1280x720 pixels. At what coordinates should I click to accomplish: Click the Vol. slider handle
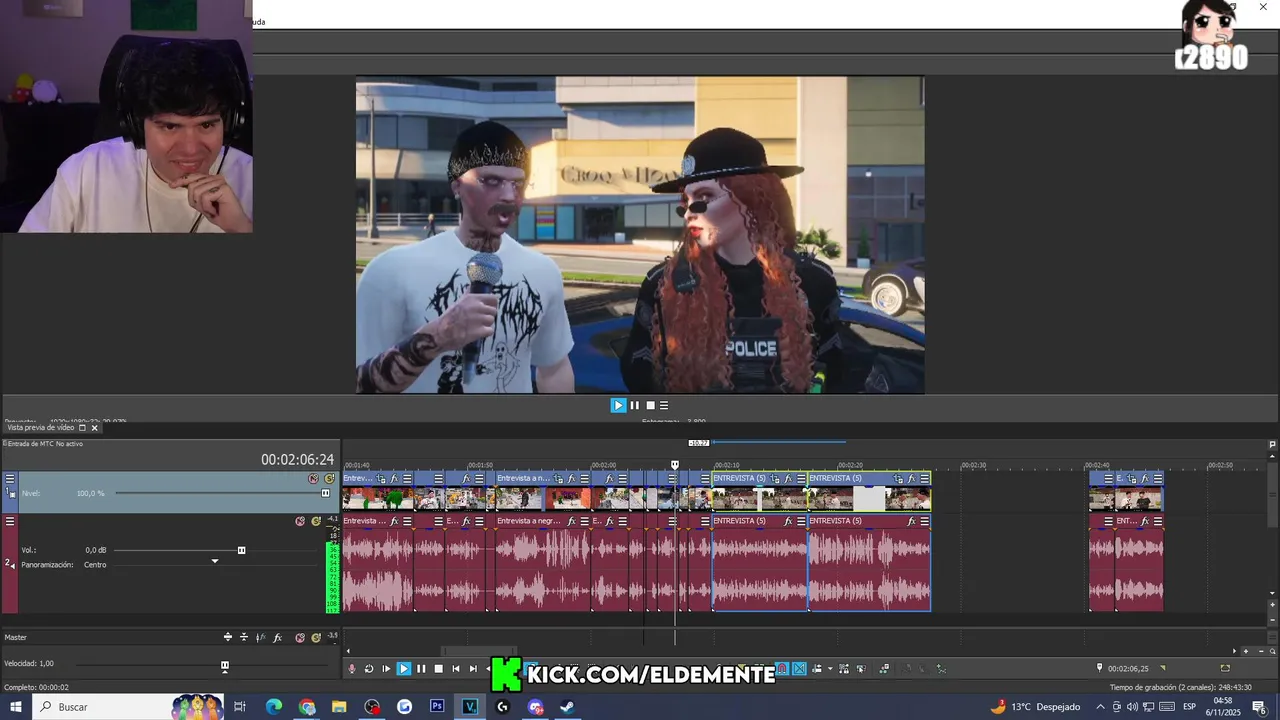click(241, 550)
